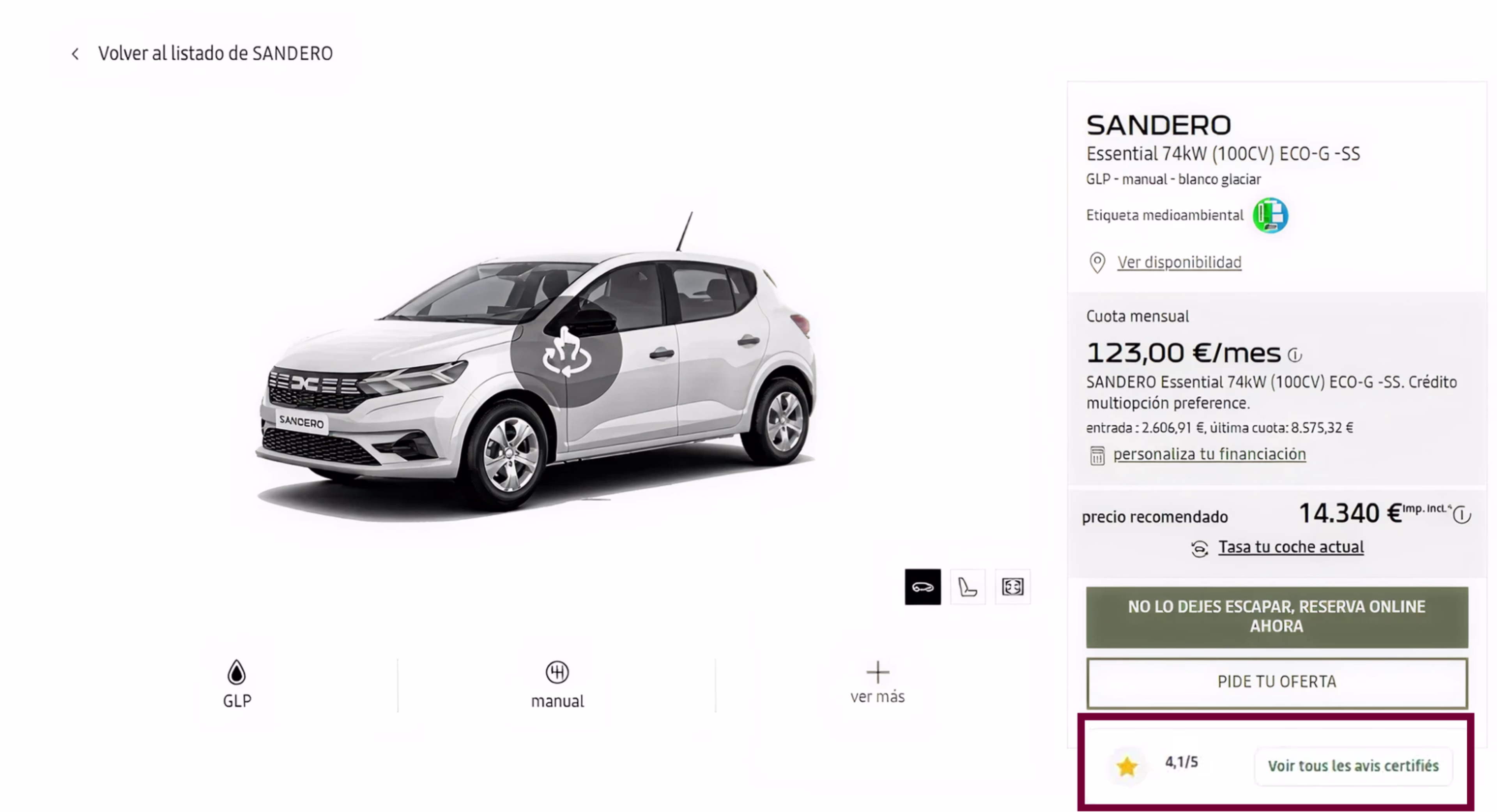Select the exterior car view icon
1497x812 pixels.
click(x=922, y=587)
